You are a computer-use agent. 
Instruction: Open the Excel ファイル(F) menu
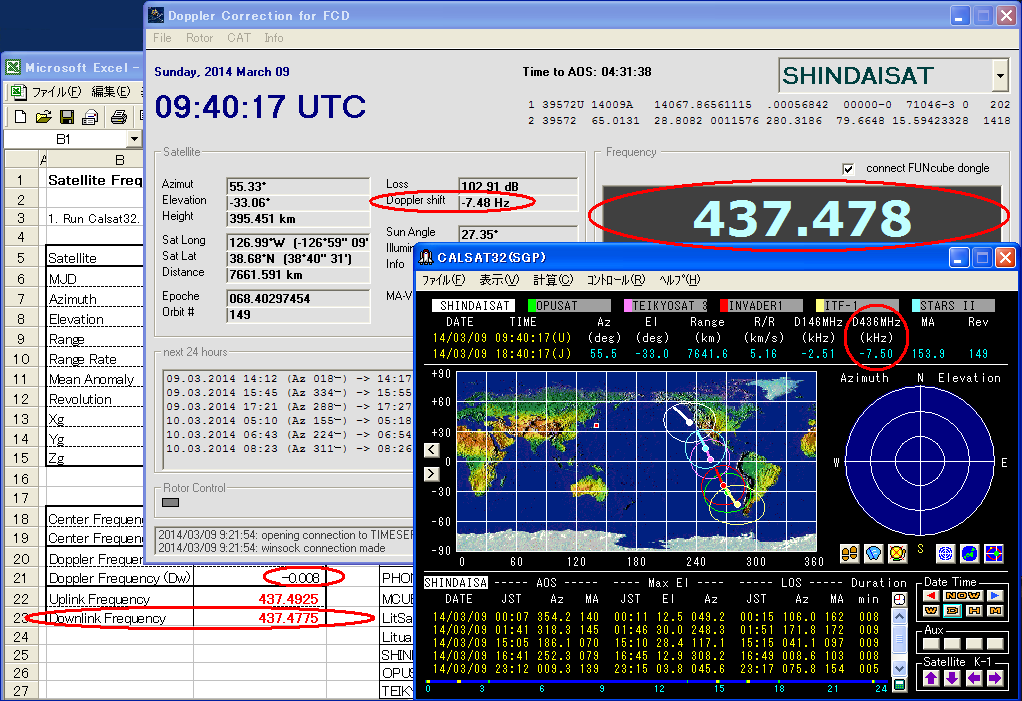pyautogui.click(x=57, y=92)
